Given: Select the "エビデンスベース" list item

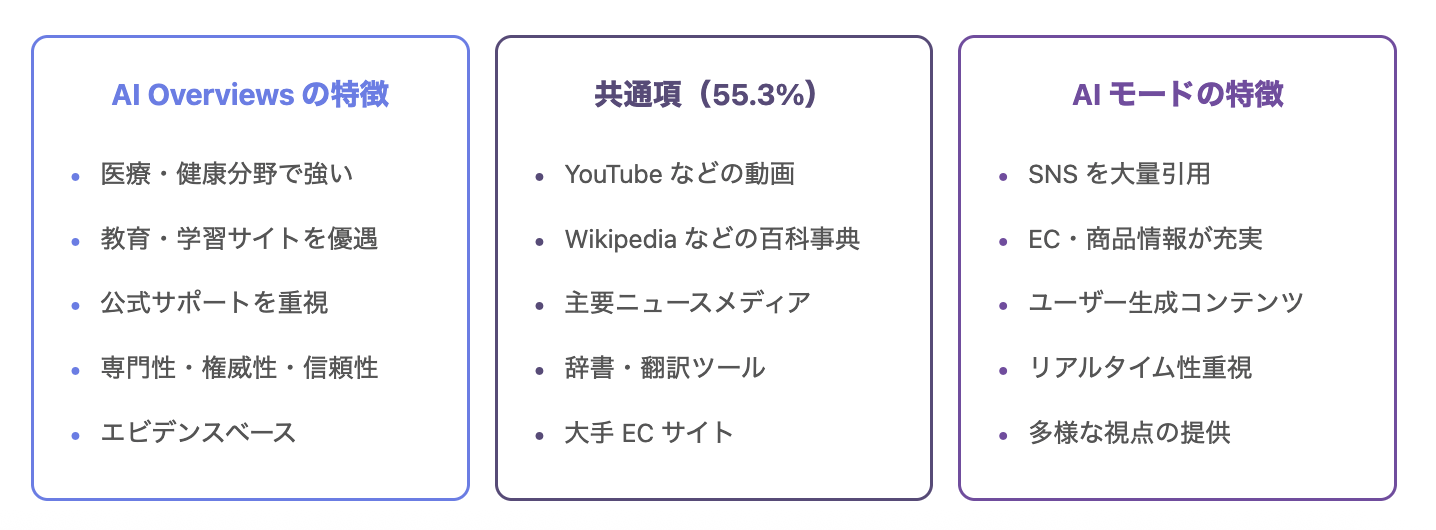Looking at the screenshot, I should (x=198, y=433).
